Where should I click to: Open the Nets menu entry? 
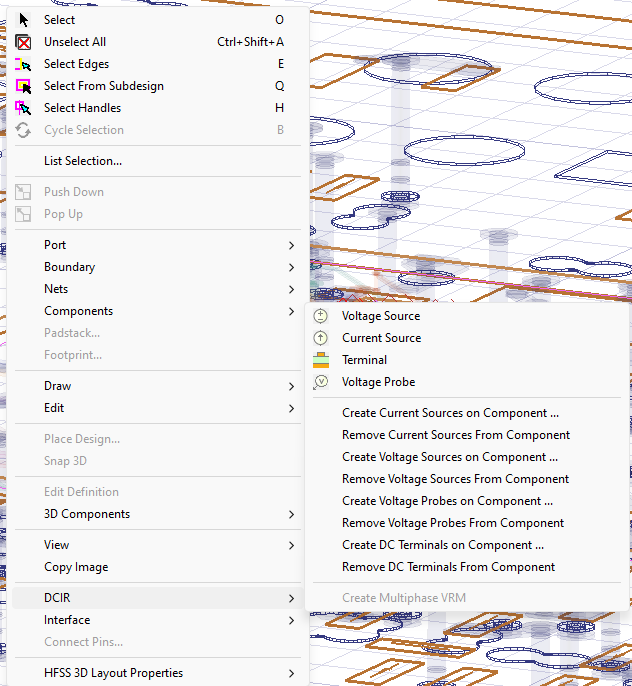[157, 289]
